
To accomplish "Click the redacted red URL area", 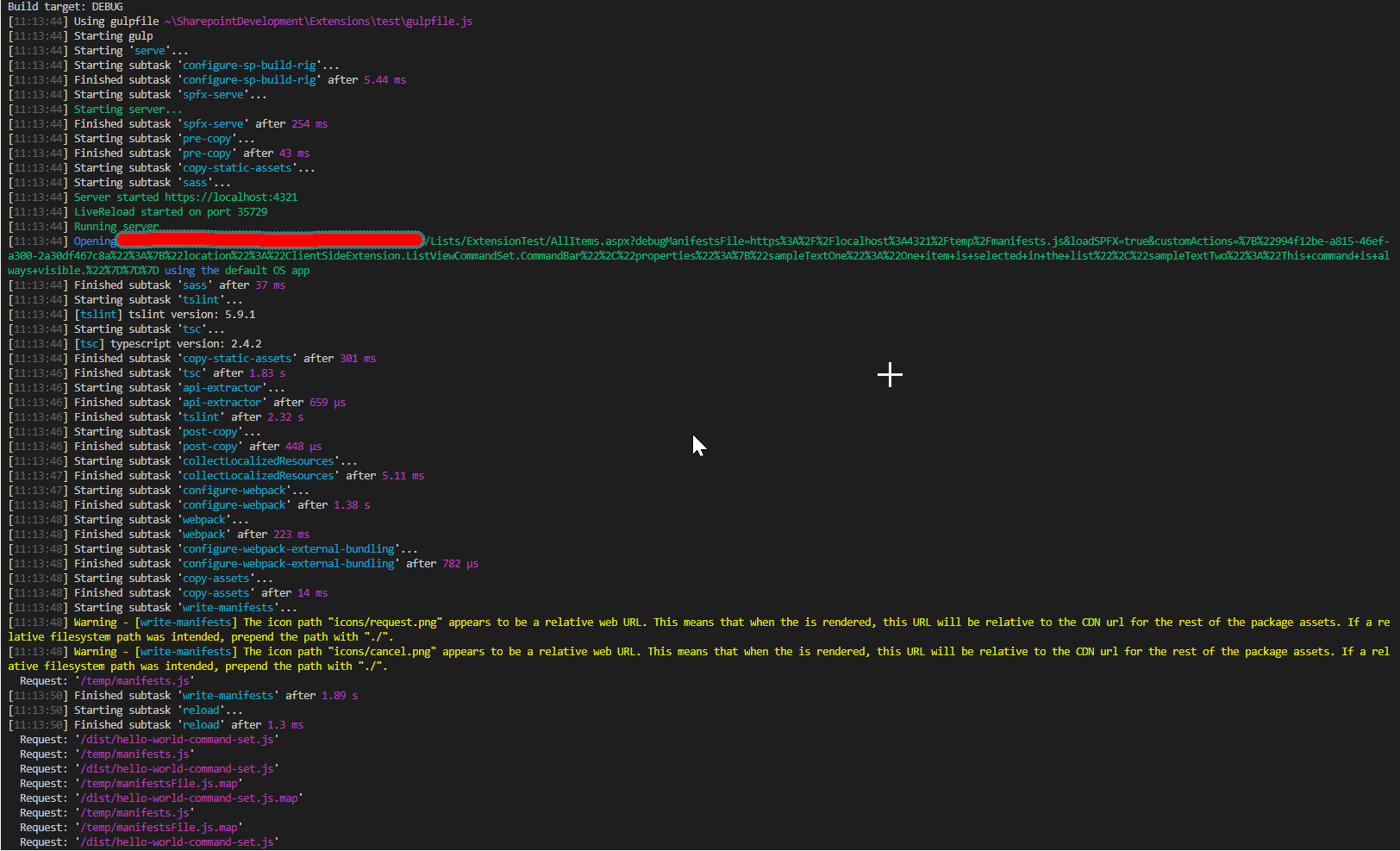I will 267,241.
